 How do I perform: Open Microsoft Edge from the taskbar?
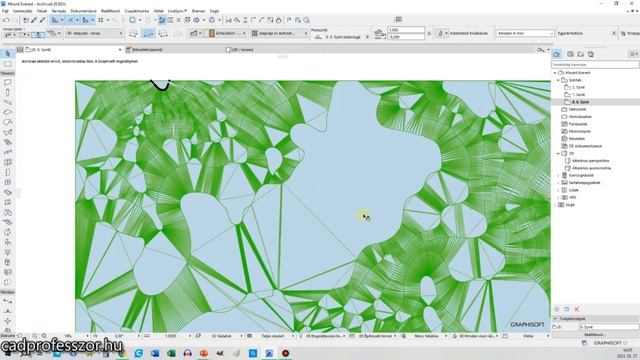pos(138,353)
